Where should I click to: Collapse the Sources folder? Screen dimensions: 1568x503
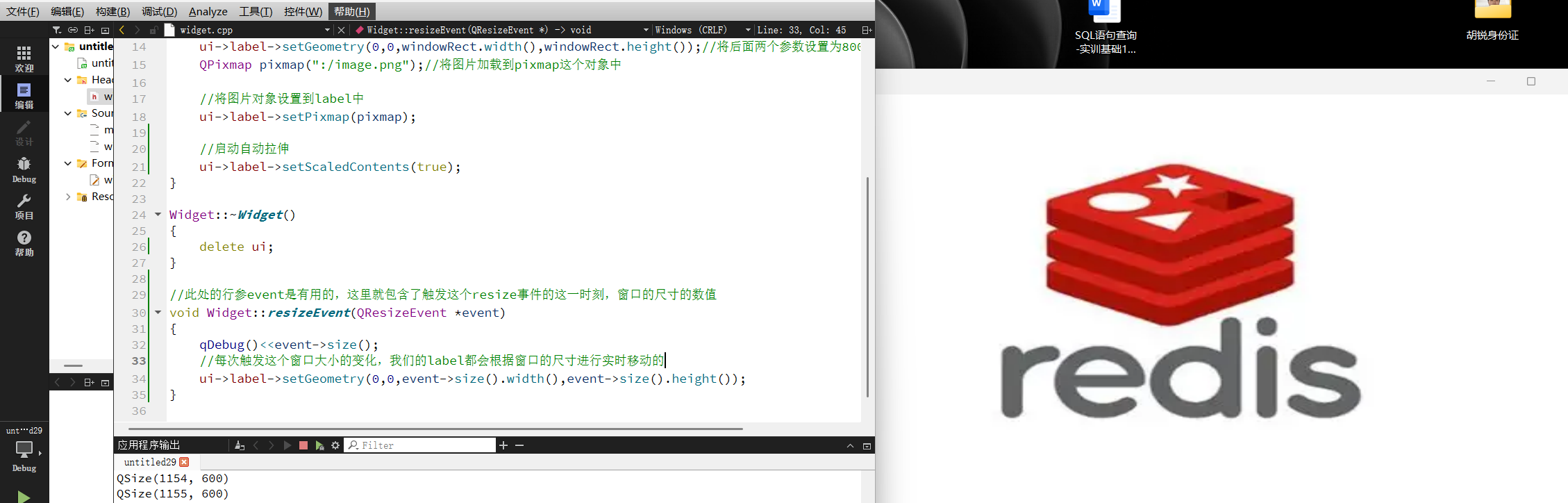(x=68, y=113)
